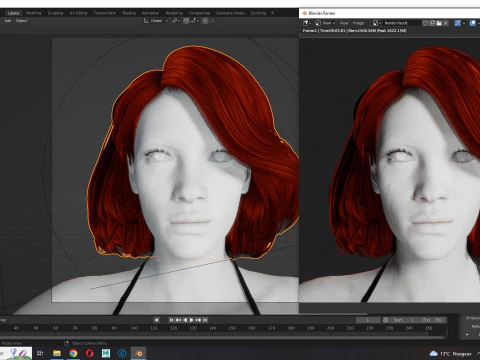Jump to the start frame in timeline
480x360 pixels.
[x=171, y=320]
